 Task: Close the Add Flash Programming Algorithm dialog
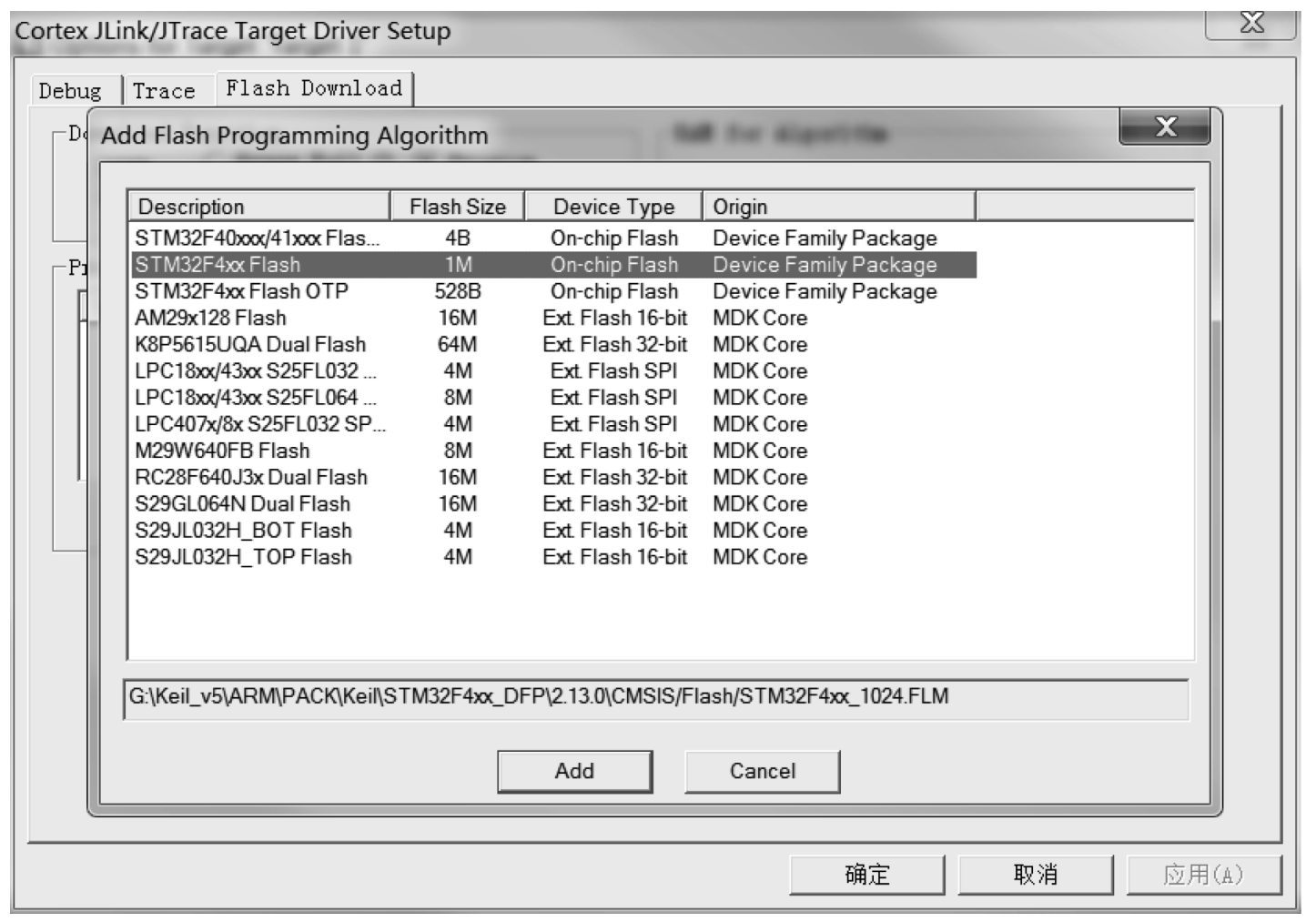1164,127
